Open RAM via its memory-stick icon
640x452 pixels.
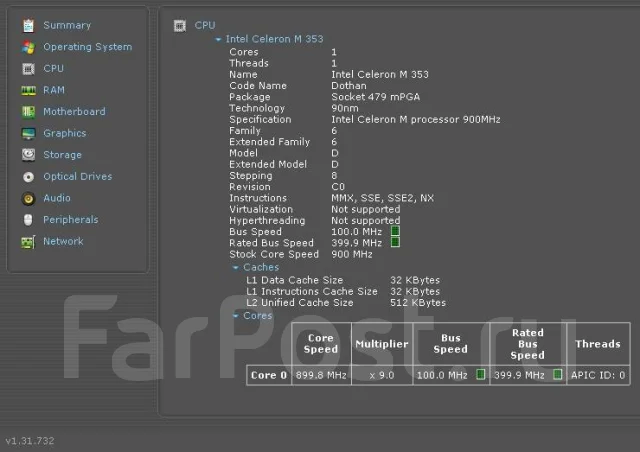point(28,90)
